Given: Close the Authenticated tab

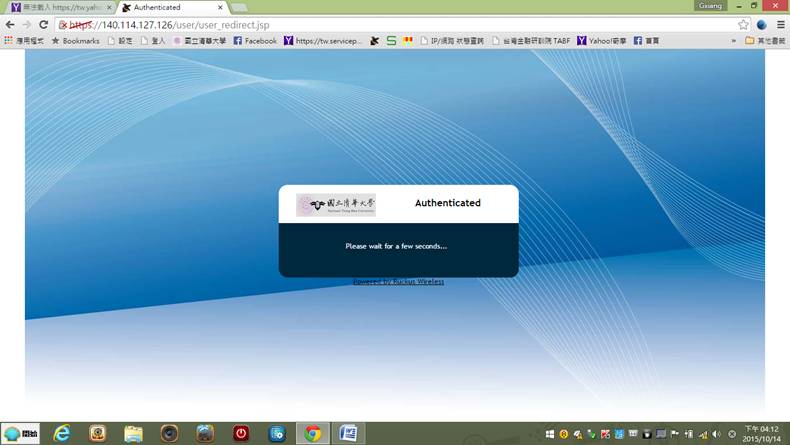Looking at the screenshot, I should pos(220,7).
